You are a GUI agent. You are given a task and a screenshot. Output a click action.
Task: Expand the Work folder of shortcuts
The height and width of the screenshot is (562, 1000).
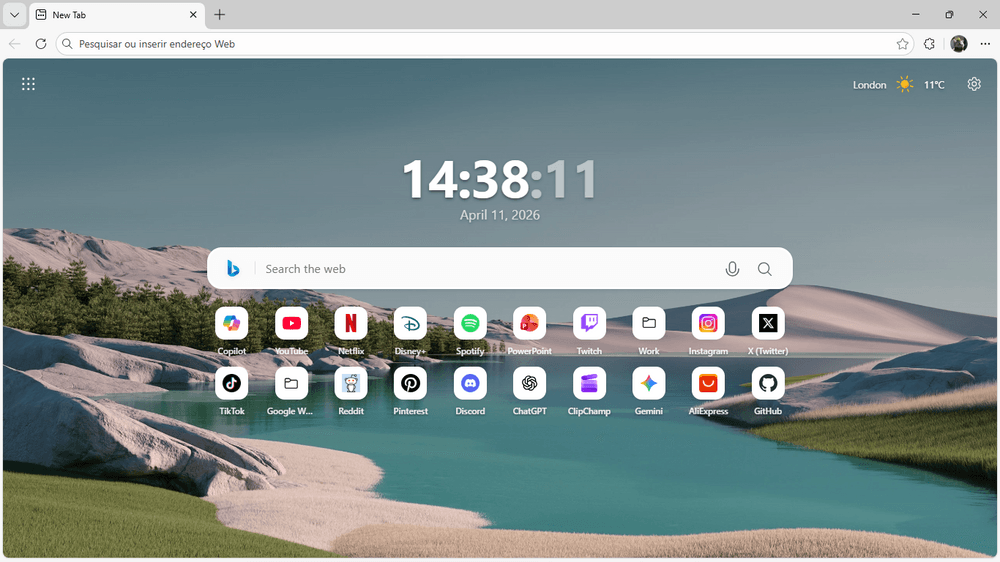tap(649, 323)
